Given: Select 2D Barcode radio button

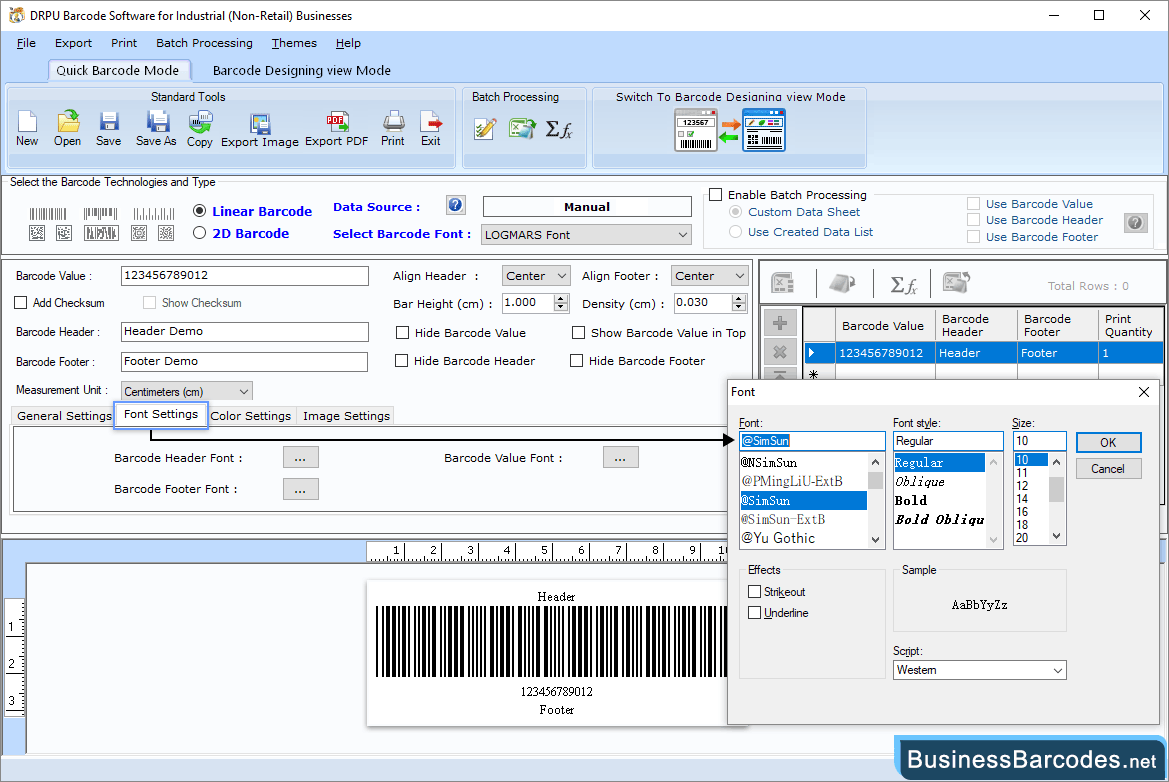Looking at the screenshot, I should click(199, 233).
